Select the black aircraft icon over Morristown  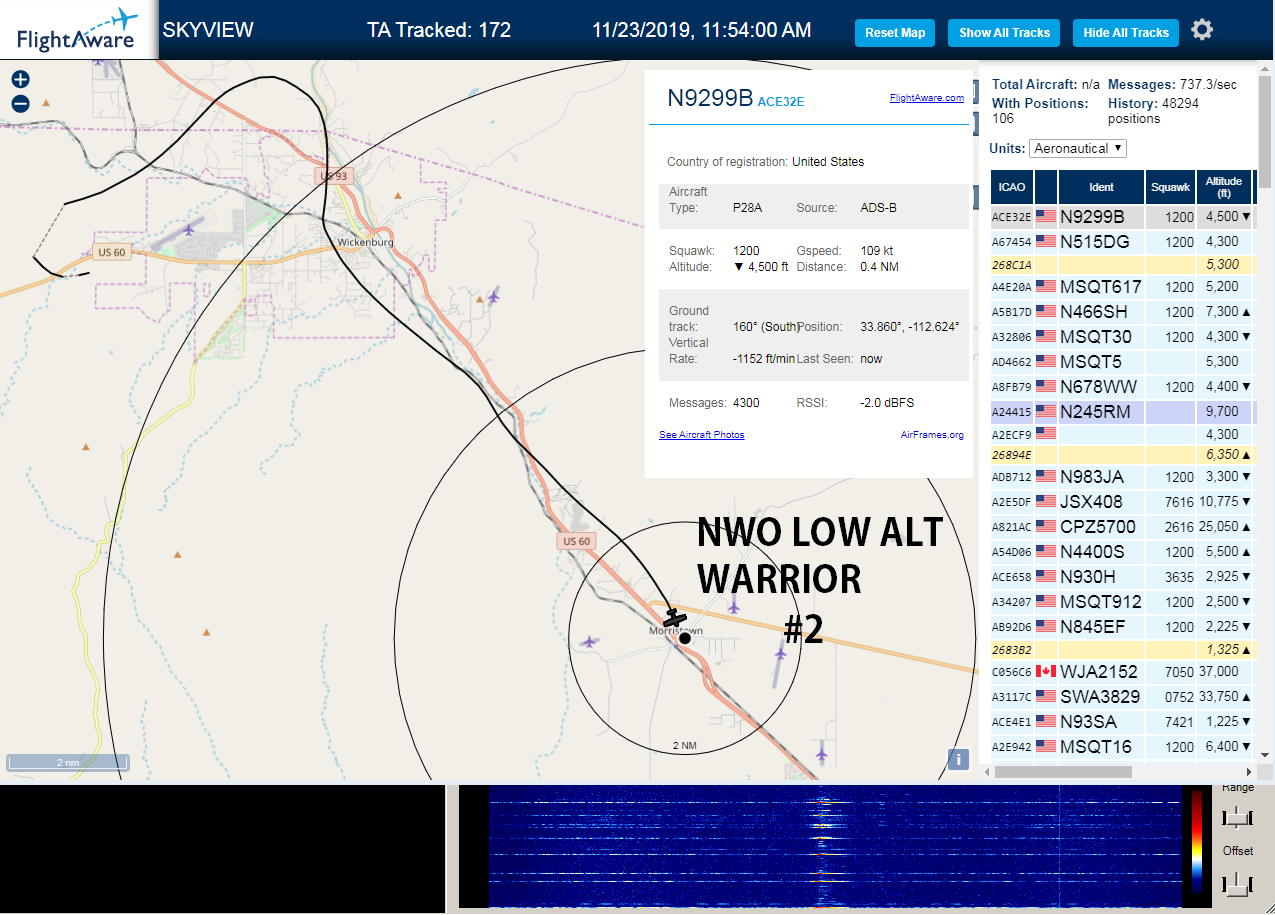tap(676, 618)
